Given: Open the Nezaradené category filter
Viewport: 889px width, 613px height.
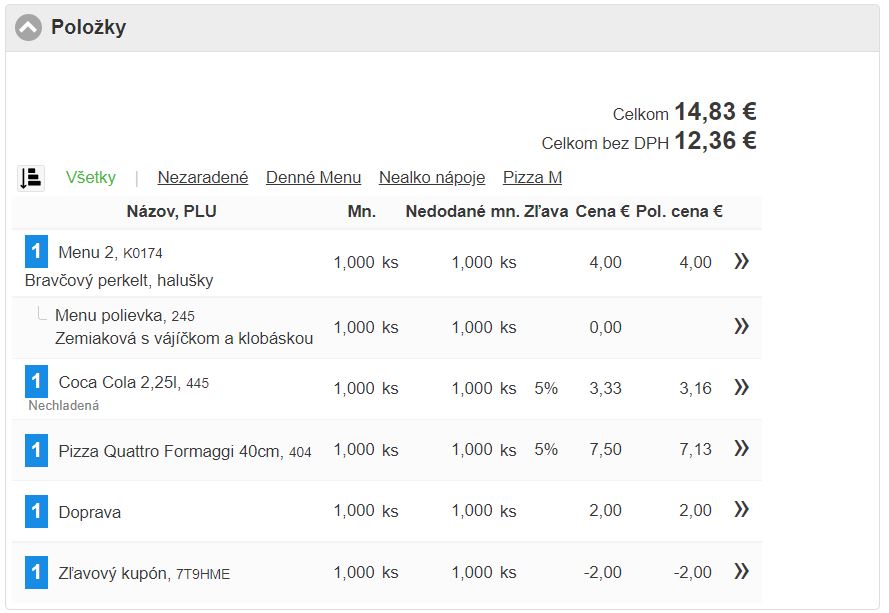Looking at the screenshot, I should [203, 178].
